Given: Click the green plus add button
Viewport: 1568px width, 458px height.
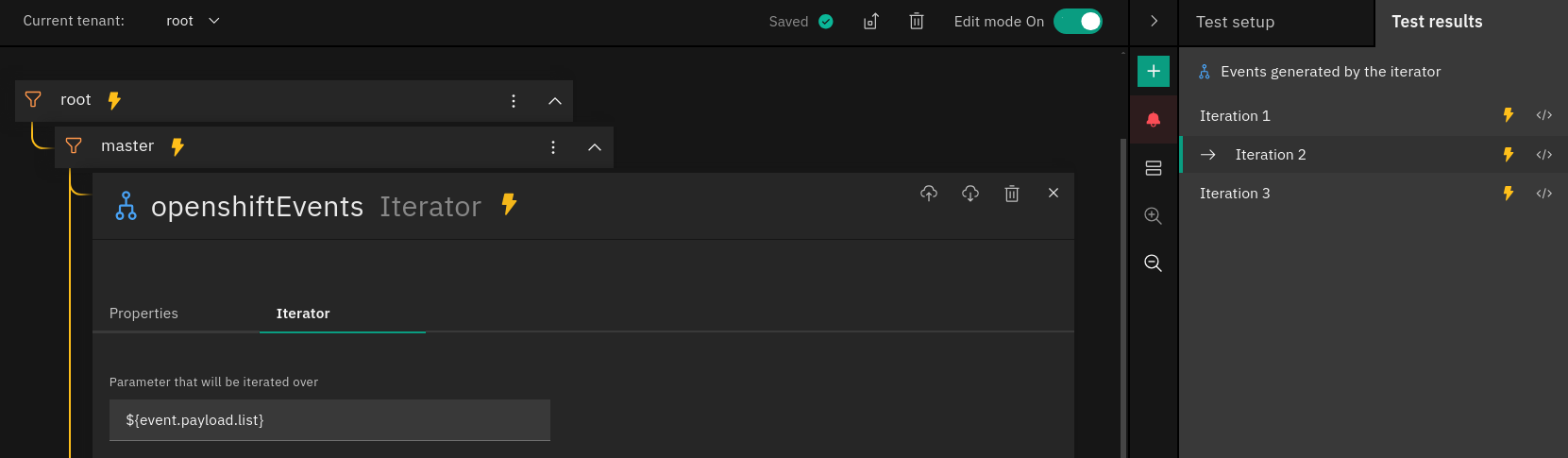Looking at the screenshot, I should (1153, 72).
